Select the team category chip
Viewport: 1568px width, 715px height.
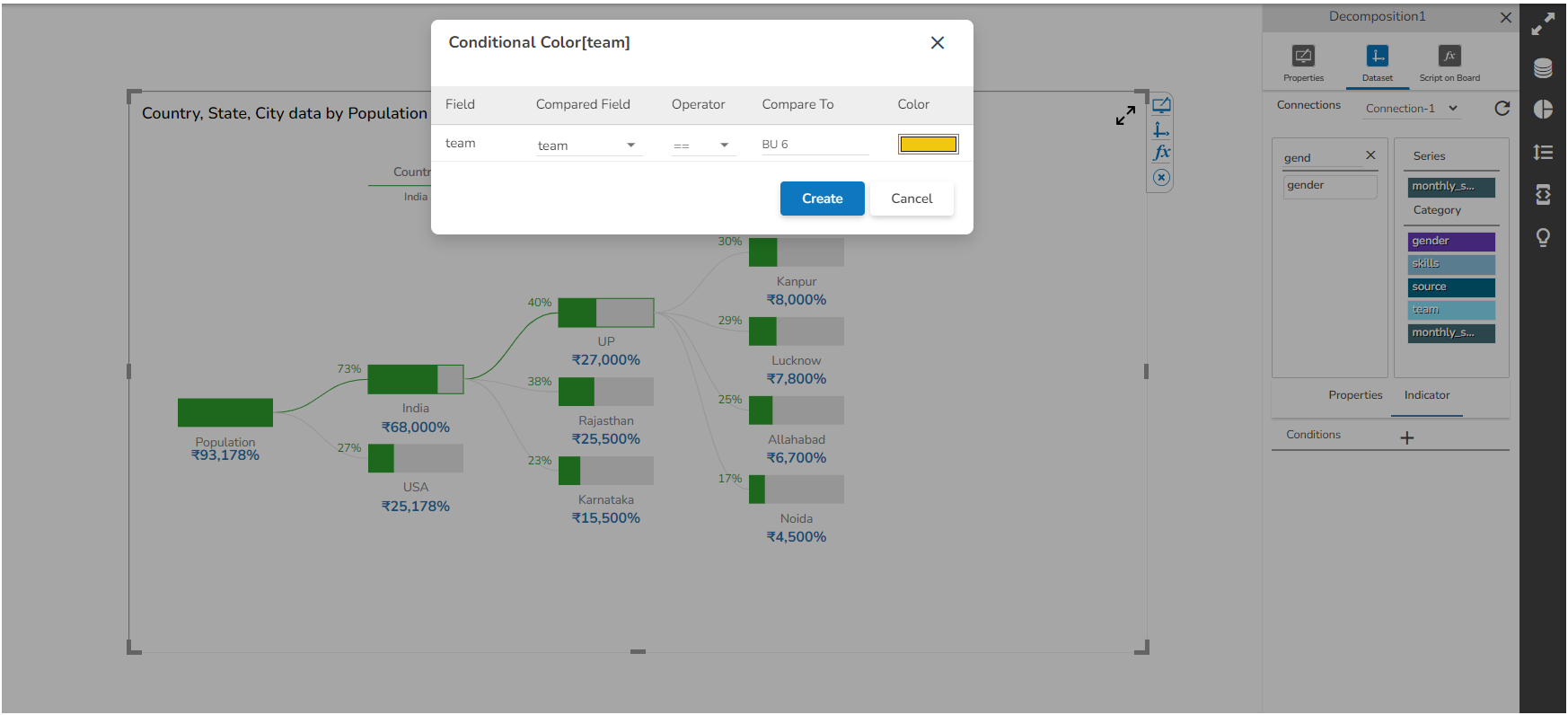pos(1451,310)
